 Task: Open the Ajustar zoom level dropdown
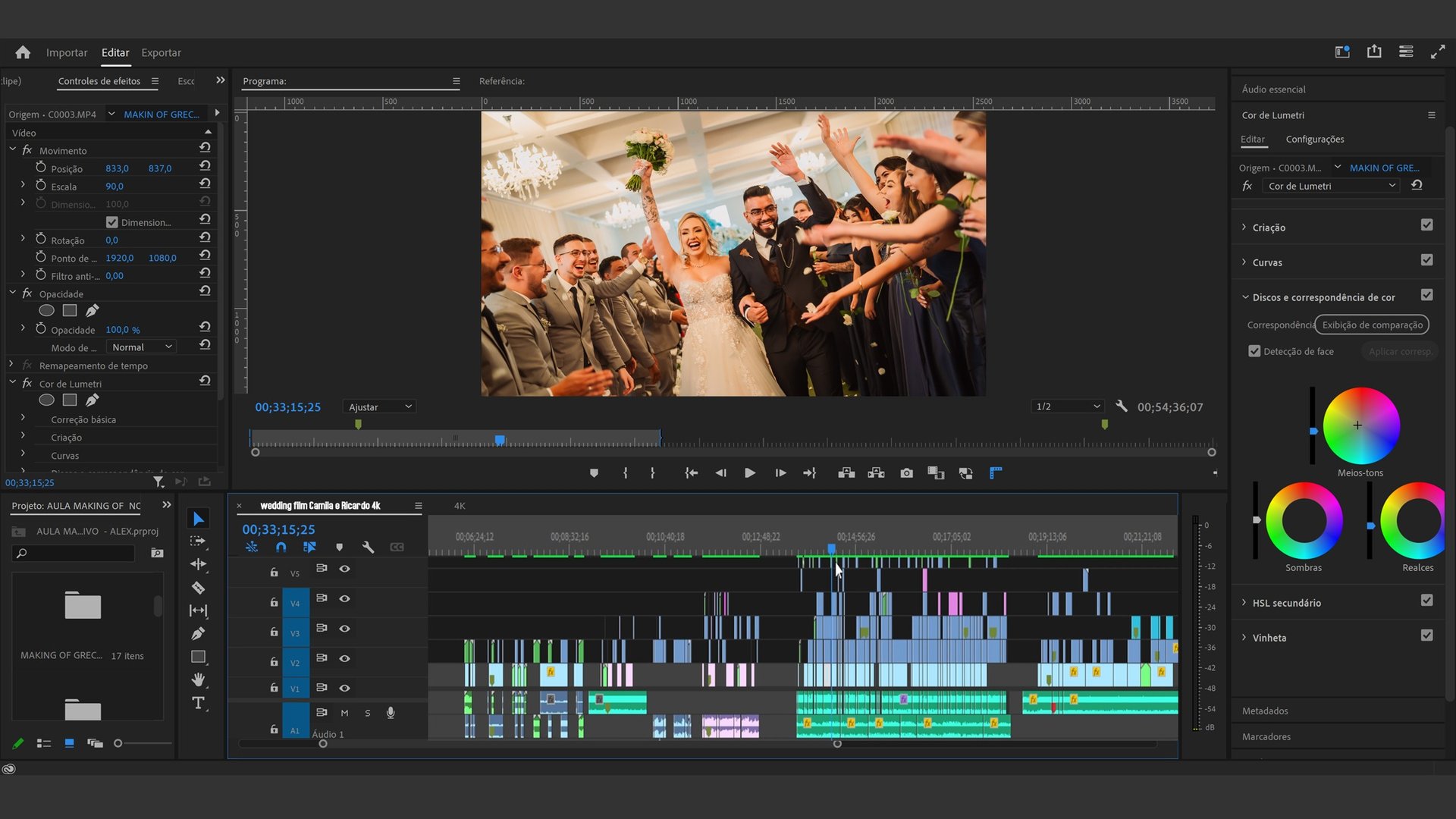click(x=379, y=407)
